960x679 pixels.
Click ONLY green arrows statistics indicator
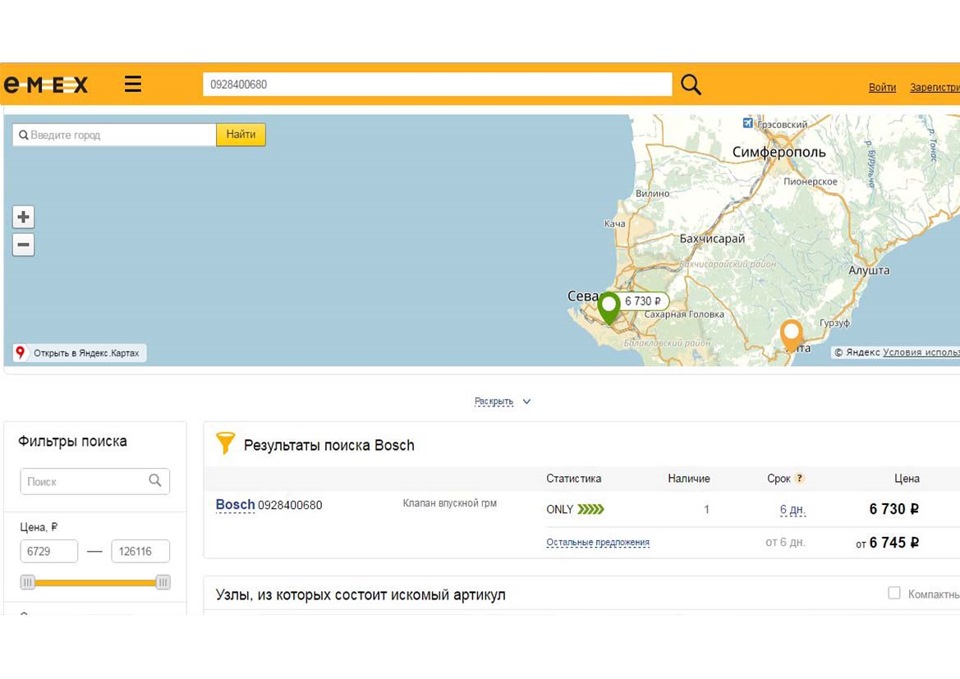tap(575, 509)
